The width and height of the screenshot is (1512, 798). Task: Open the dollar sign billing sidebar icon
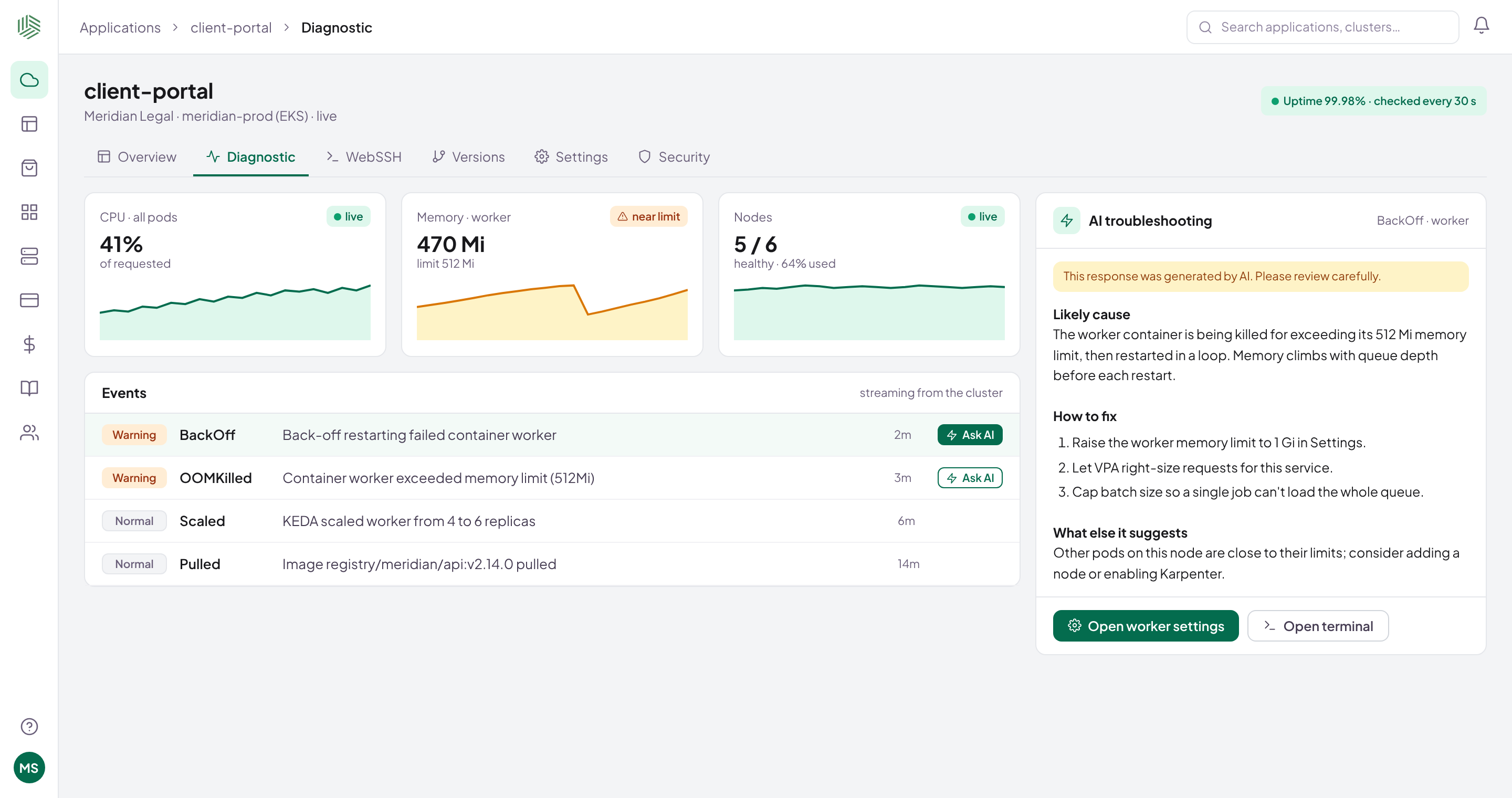tap(29, 344)
